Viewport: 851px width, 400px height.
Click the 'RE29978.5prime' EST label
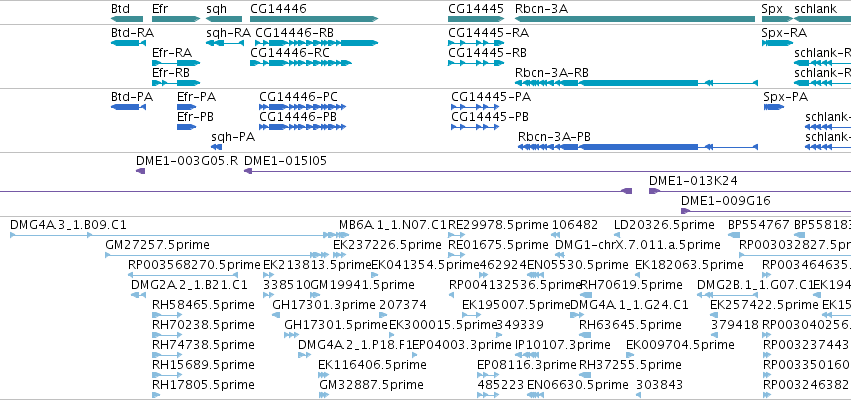[499, 226]
